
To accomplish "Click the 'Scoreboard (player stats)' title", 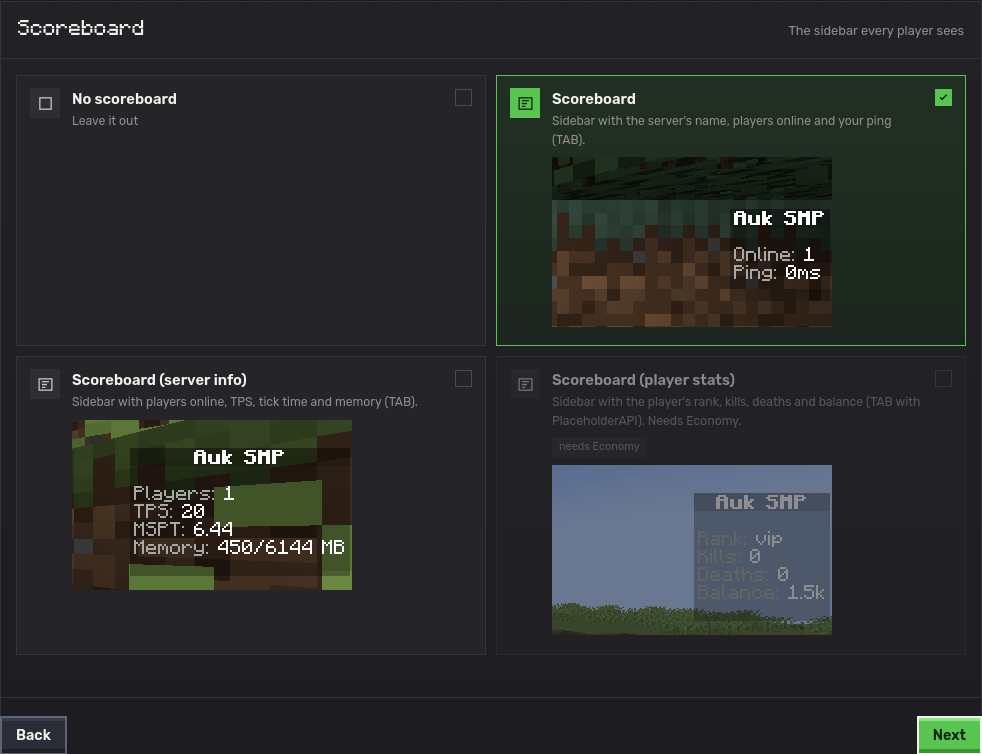I will [643, 380].
